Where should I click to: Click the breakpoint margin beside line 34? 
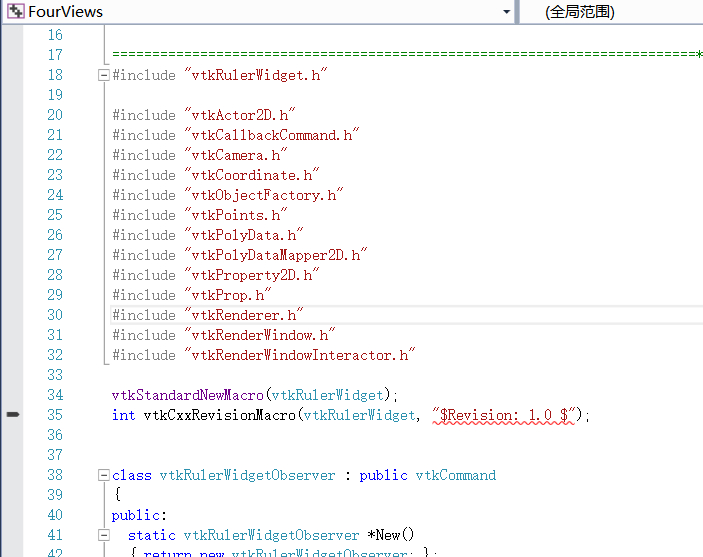click(13, 395)
